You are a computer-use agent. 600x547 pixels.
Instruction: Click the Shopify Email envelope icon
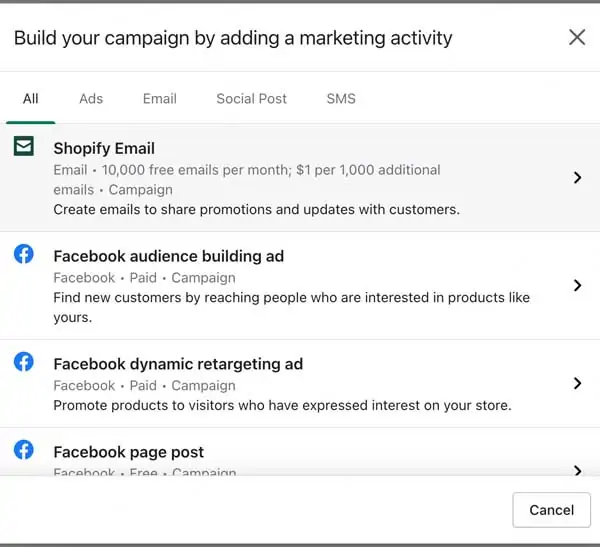pyautogui.click(x=24, y=146)
